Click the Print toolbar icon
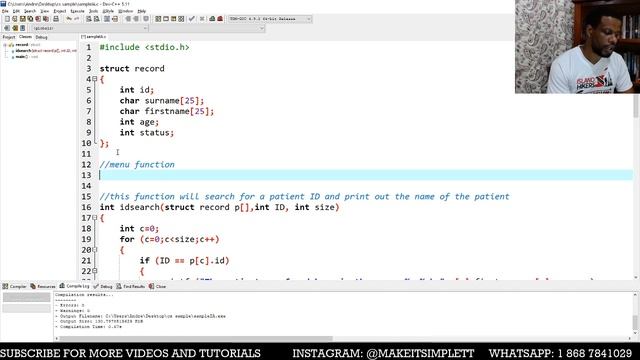Screen dimensions: 640x360 click(56, 19)
